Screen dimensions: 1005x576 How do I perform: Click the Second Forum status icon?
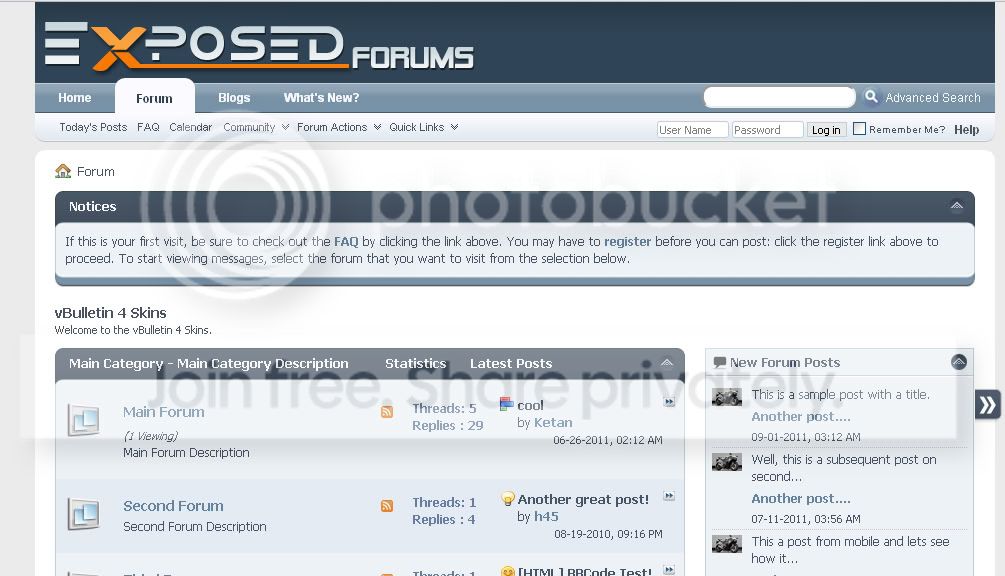[83, 514]
